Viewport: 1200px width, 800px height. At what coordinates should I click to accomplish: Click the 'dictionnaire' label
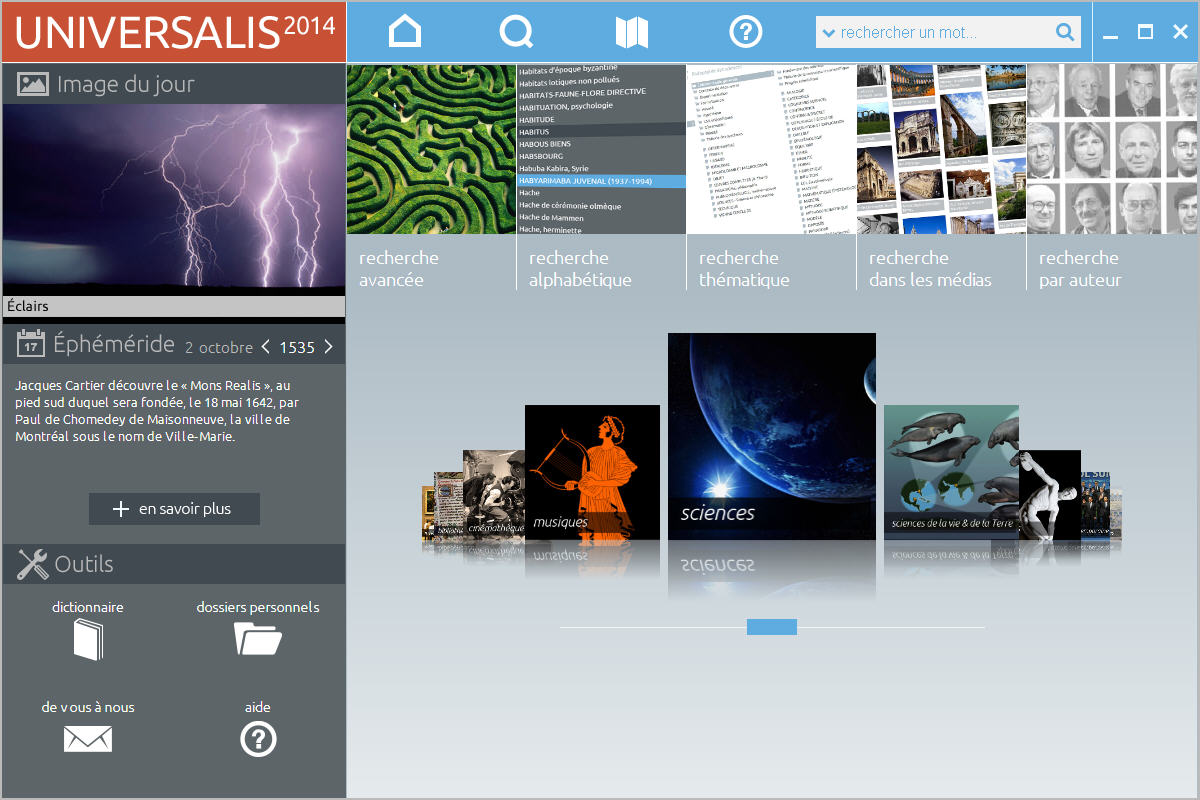click(x=88, y=607)
